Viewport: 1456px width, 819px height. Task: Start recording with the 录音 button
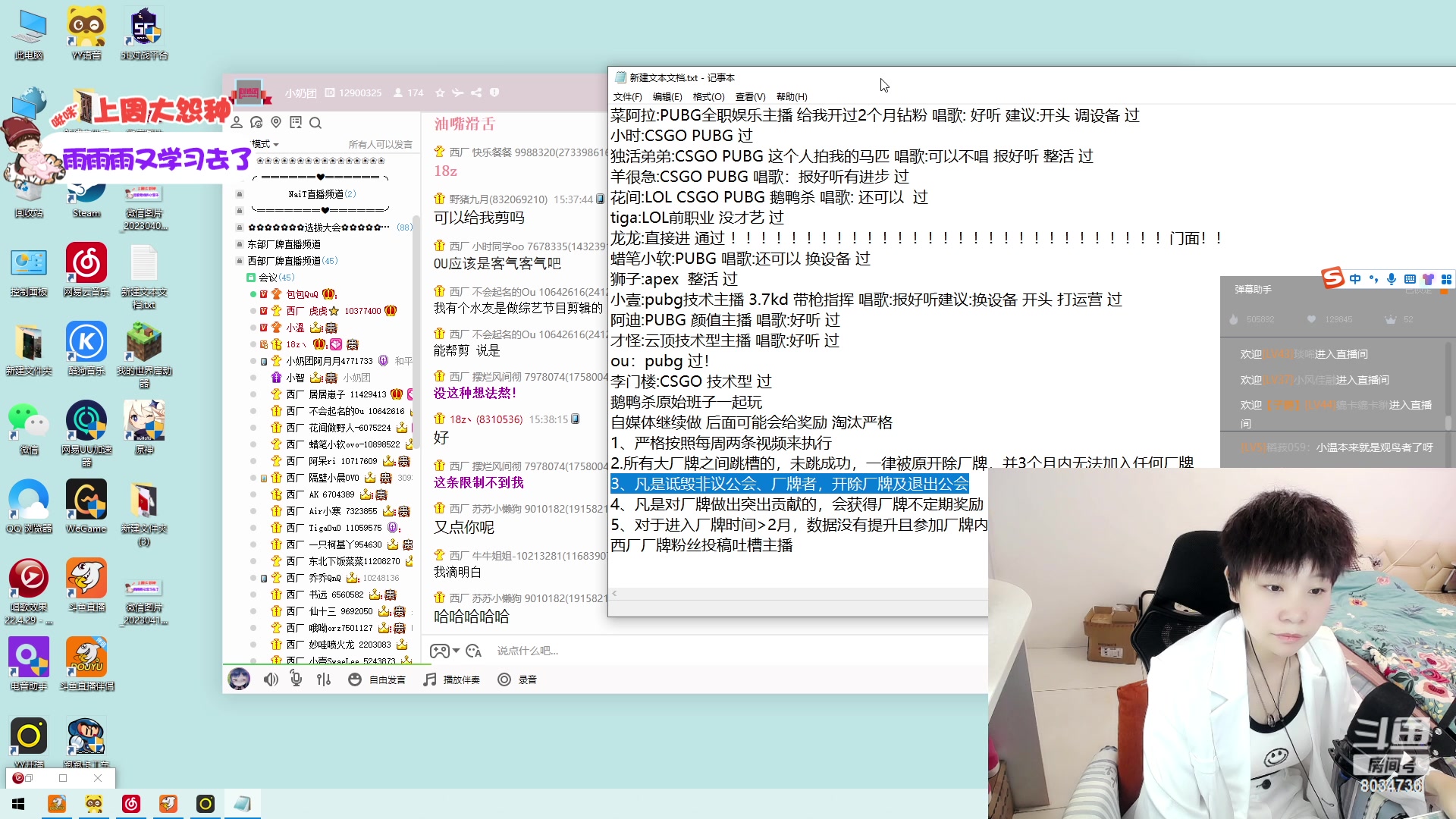click(x=517, y=679)
